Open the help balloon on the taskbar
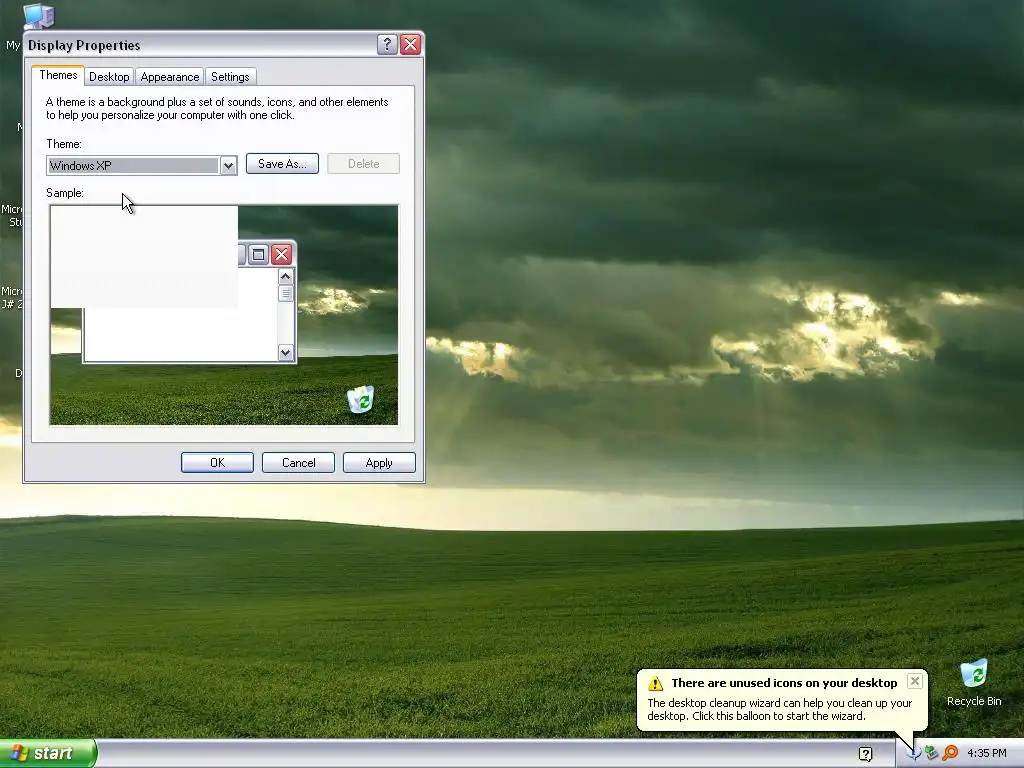The width and height of the screenshot is (1024, 768). click(865, 754)
